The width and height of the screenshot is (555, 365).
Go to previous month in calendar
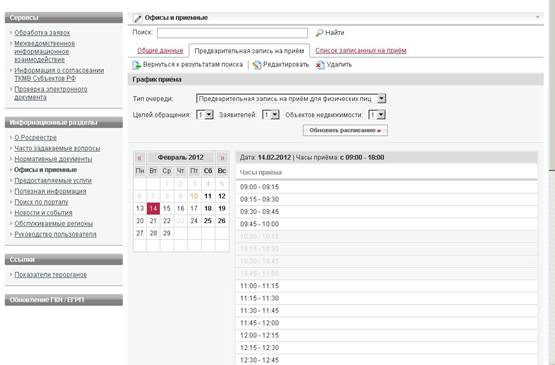[139, 158]
